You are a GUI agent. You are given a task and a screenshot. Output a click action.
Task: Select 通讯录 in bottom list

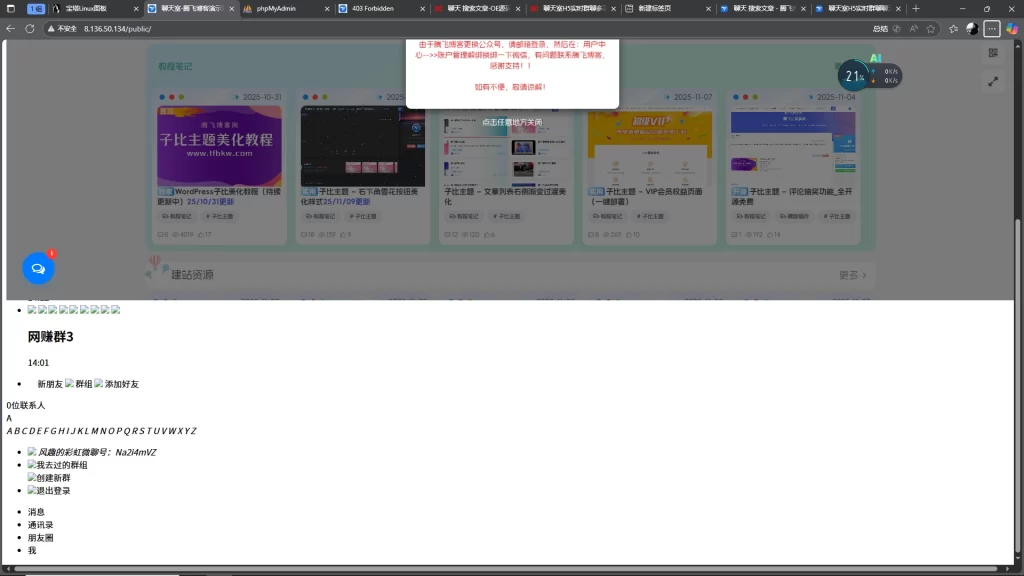pyautogui.click(x=41, y=525)
